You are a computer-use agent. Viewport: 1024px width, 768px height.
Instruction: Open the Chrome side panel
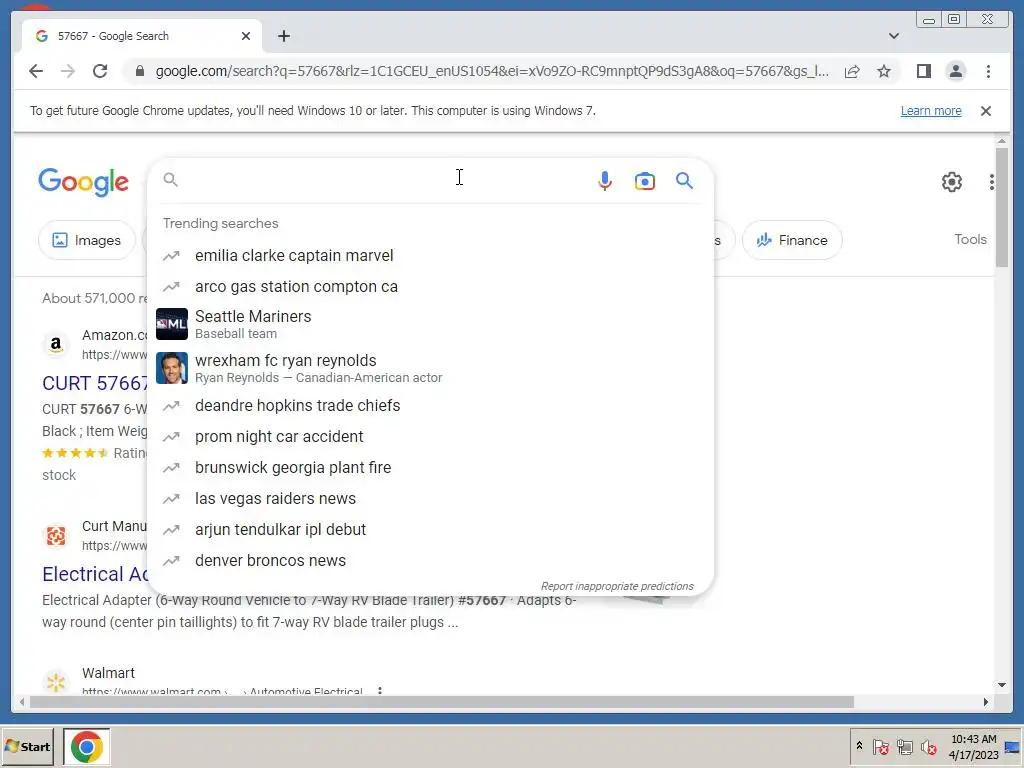pos(923,71)
